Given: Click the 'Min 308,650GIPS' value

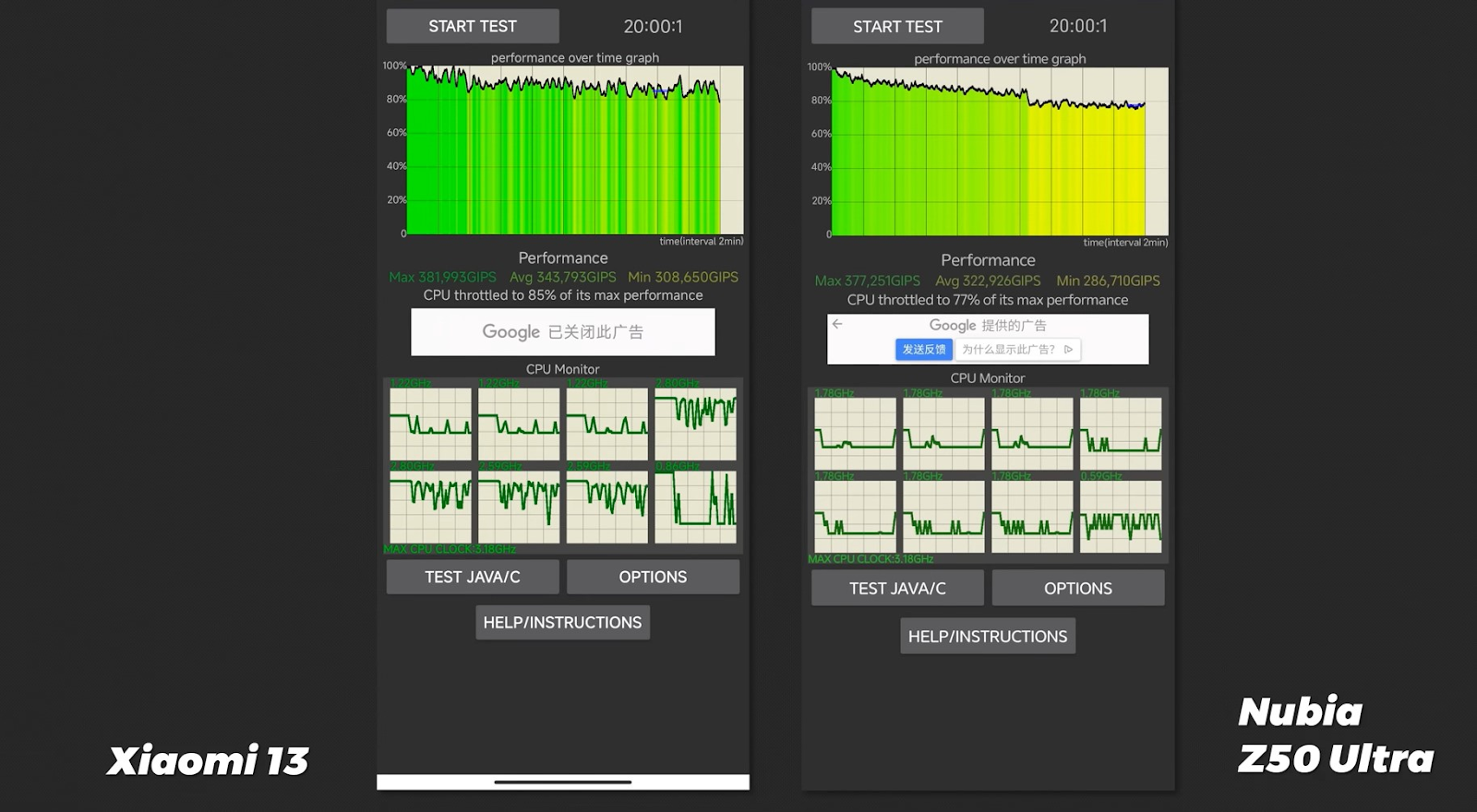Looking at the screenshot, I should click(x=683, y=277).
